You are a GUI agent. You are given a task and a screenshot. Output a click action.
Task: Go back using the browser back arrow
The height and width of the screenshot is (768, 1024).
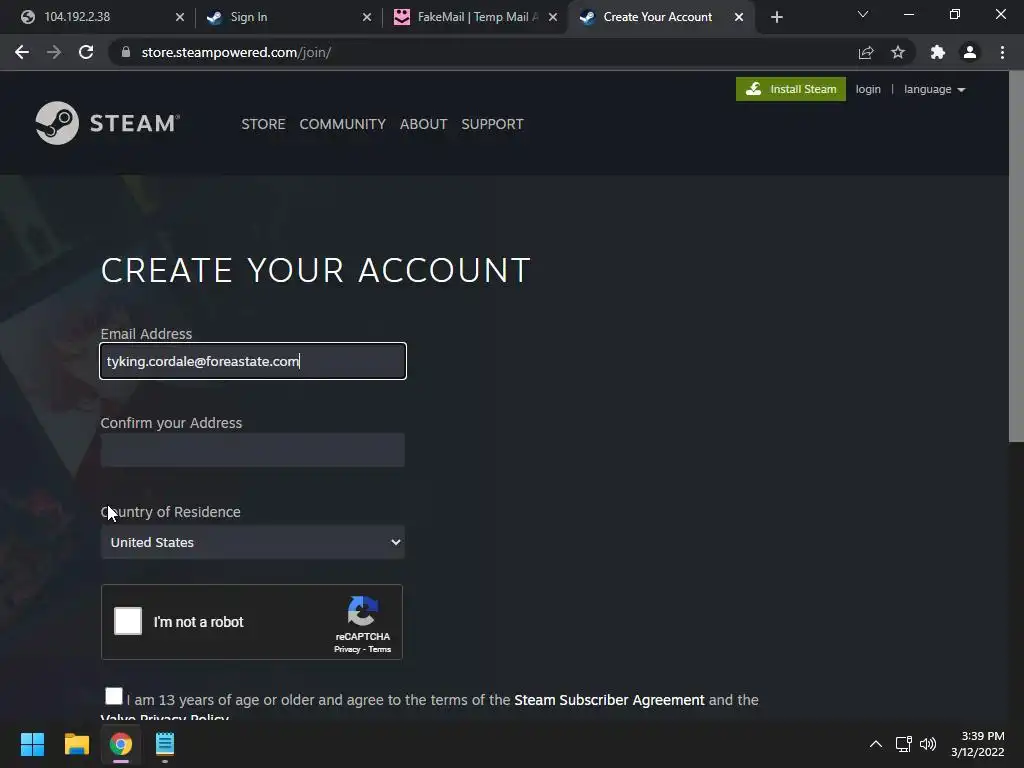pos(22,52)
